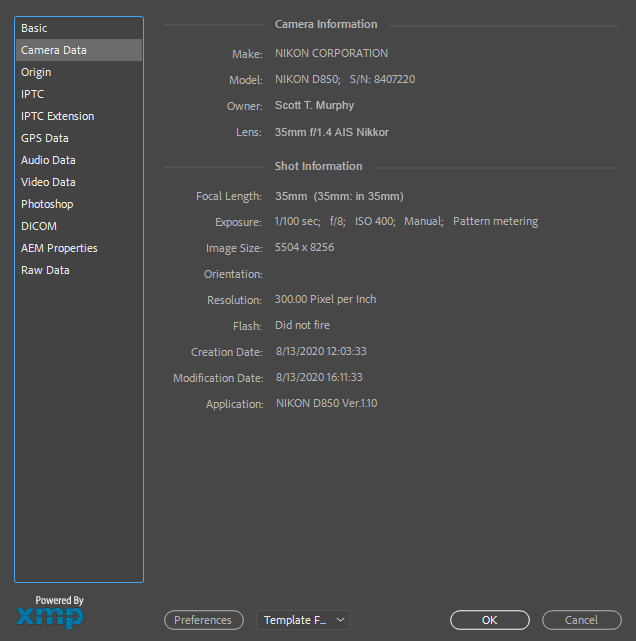Click the Preferences button
Image resolution: width=636 pixels, height=641 pixels.
[203, 620]
